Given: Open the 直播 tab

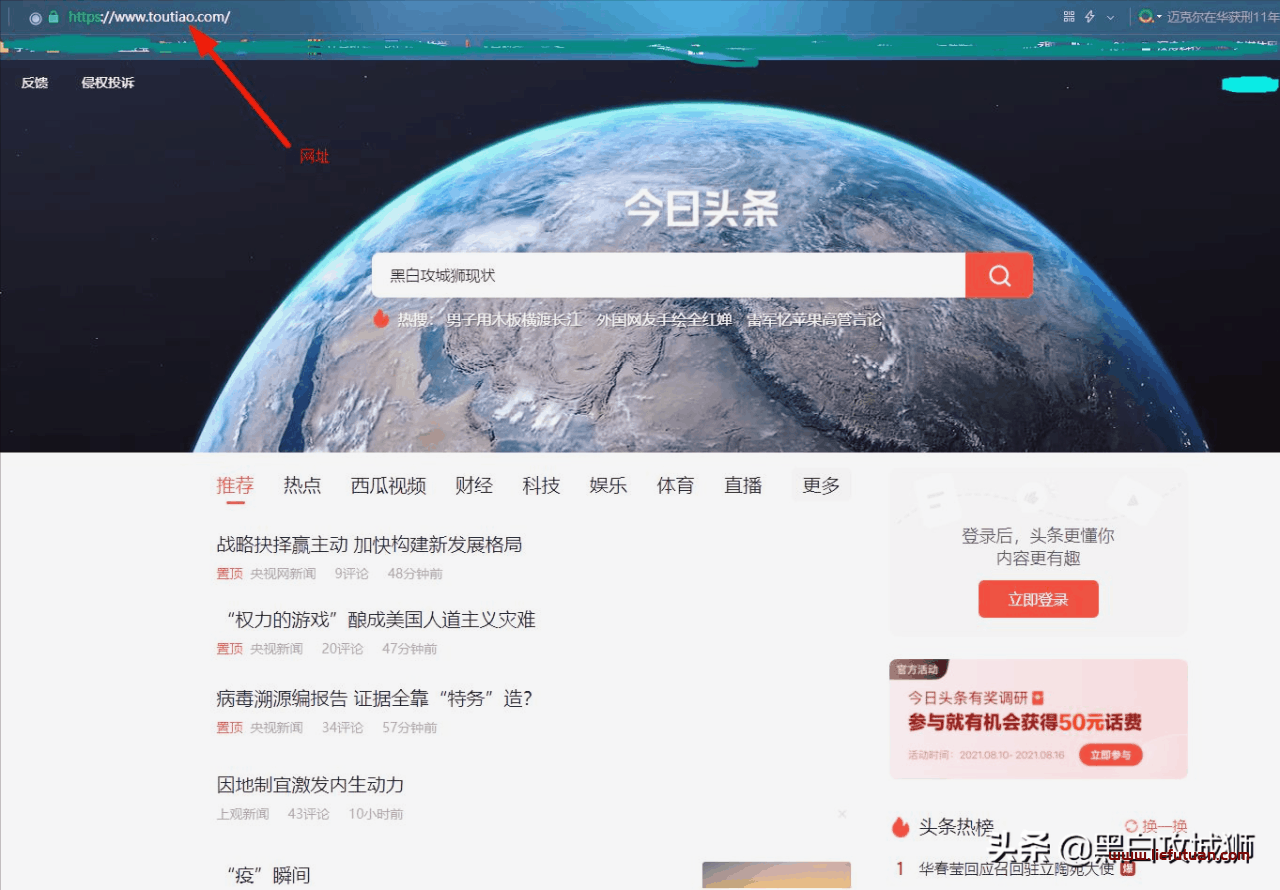Looking at the screenshot, I should (x=743, y=486).
